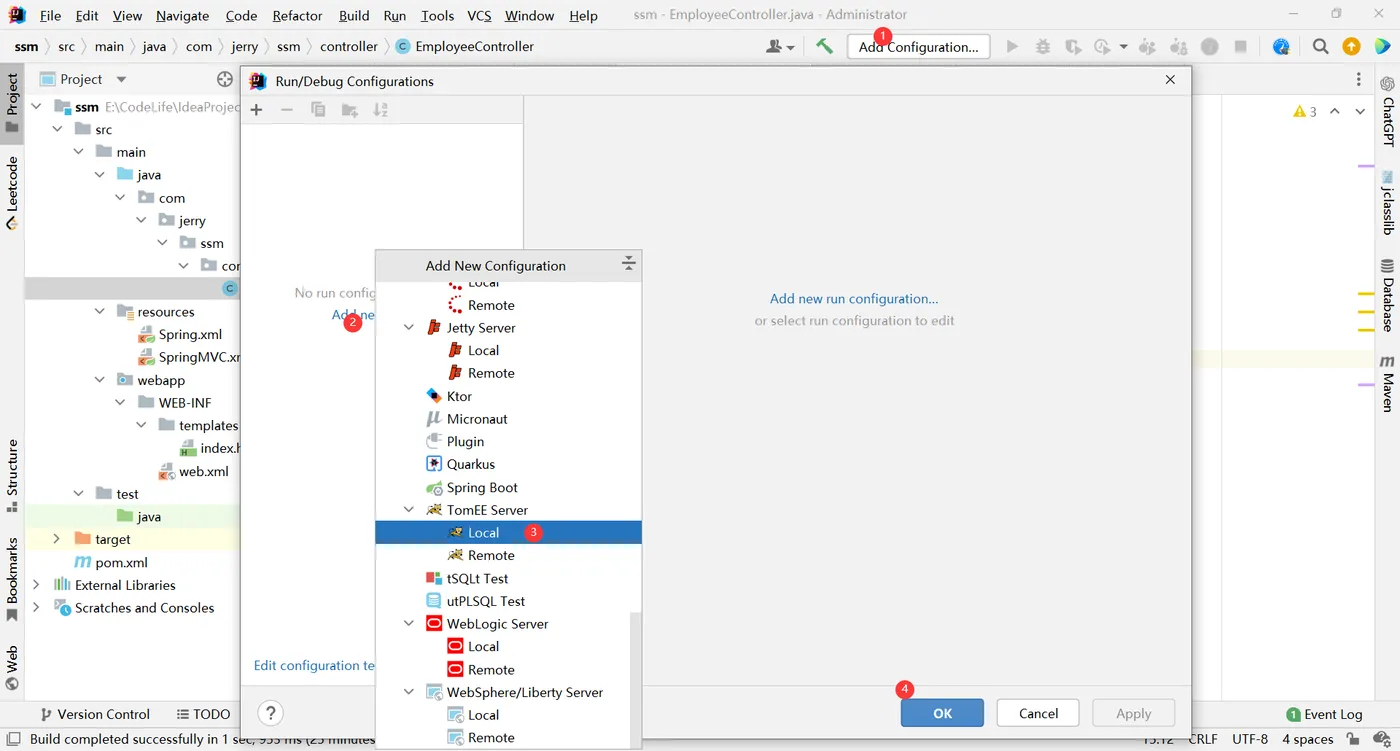The image size is (1400, 751).
Task: Open the Navigate menu
Action: [x=183, y=16]
